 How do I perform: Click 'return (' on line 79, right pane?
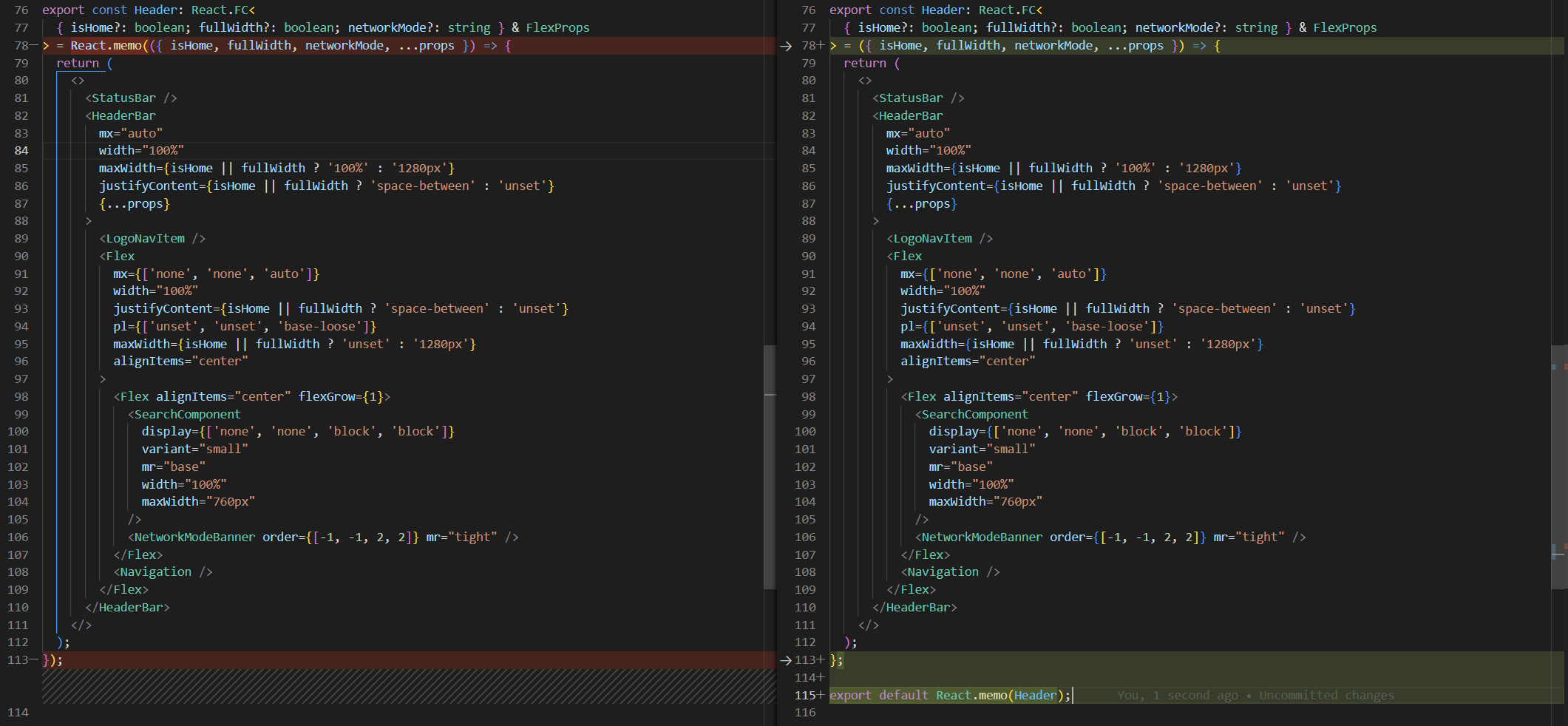[872, 64]
